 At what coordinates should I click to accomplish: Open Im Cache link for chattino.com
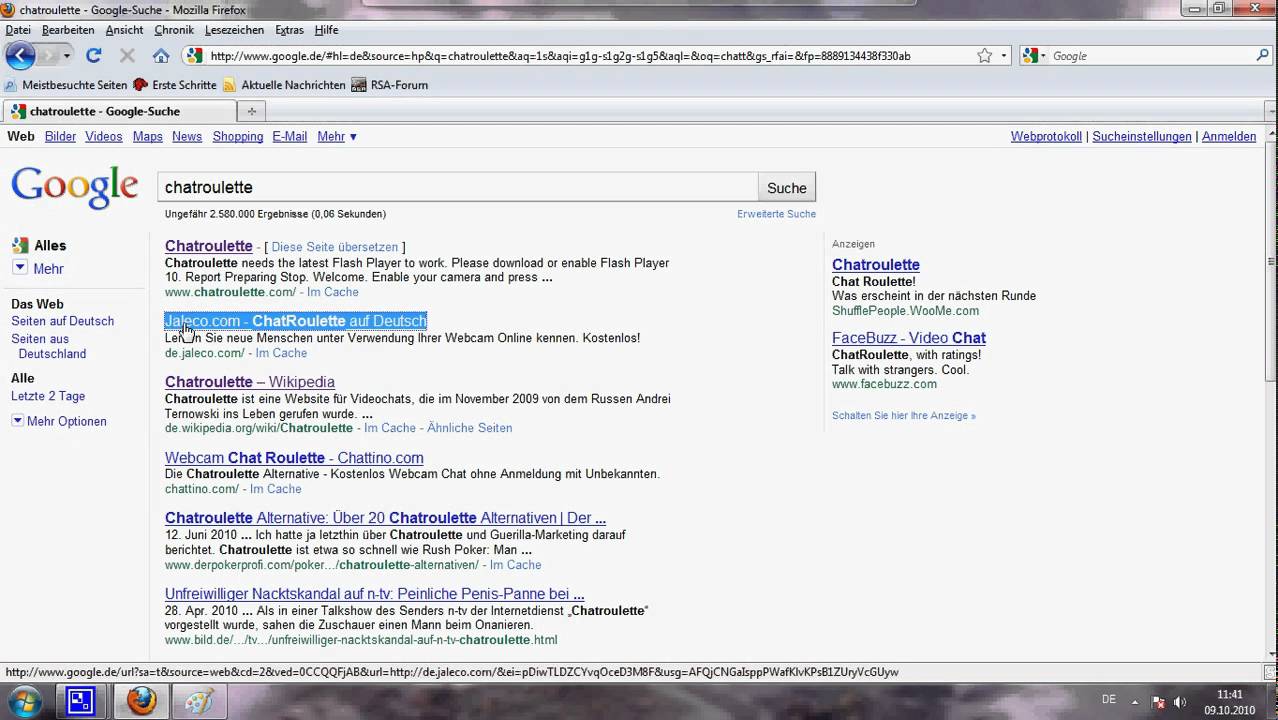click(x=275, y=489)
